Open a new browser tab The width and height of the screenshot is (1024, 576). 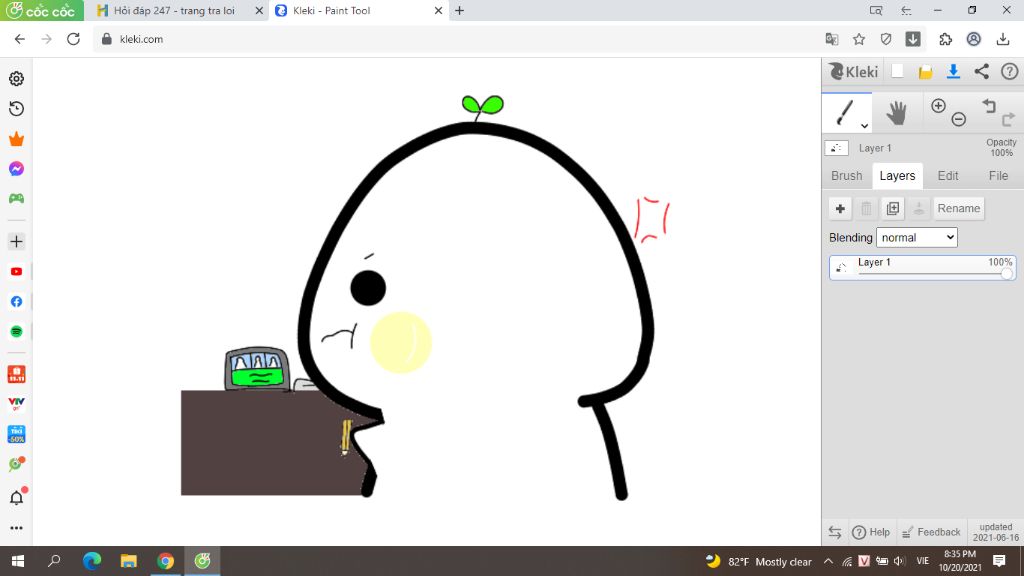tap(460, 10)
